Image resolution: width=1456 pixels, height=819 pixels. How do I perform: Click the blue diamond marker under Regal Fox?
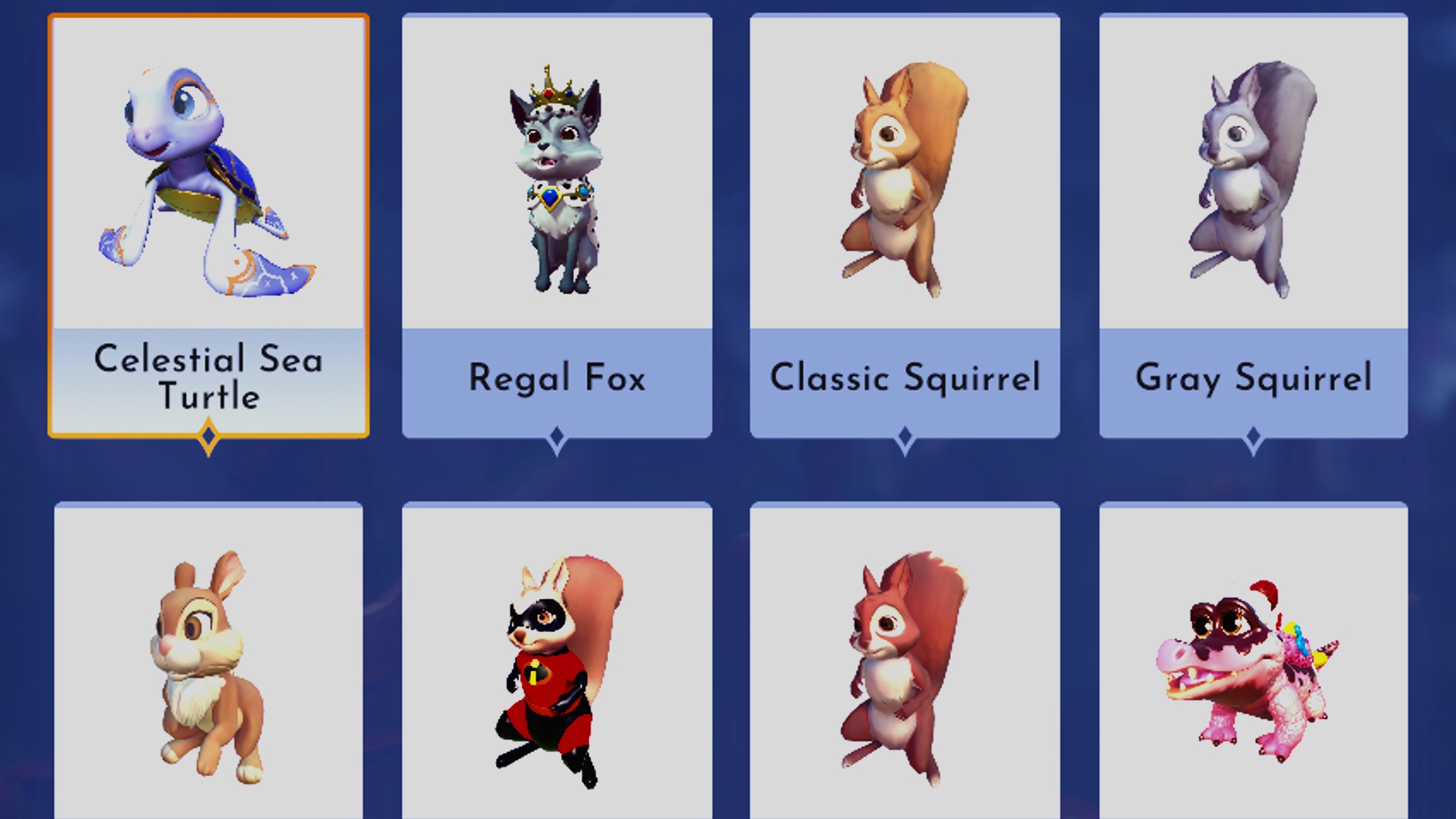(x=557, y=438)
